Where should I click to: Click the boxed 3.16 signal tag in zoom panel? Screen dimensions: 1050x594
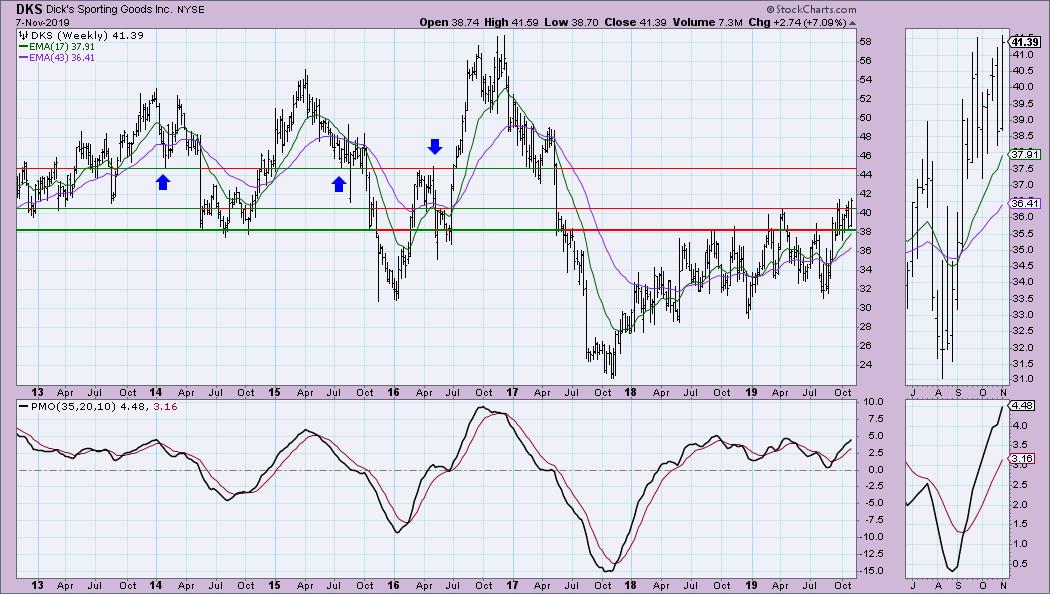click(x=1023, y=459)
